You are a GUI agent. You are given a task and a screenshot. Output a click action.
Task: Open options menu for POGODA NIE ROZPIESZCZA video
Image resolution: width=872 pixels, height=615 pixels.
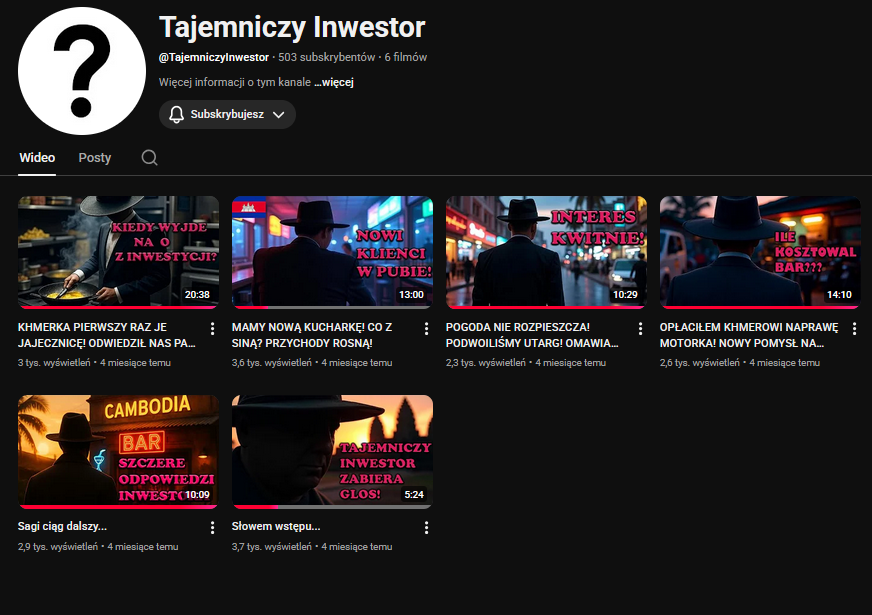pyautogui.click(x=641, y=329)
